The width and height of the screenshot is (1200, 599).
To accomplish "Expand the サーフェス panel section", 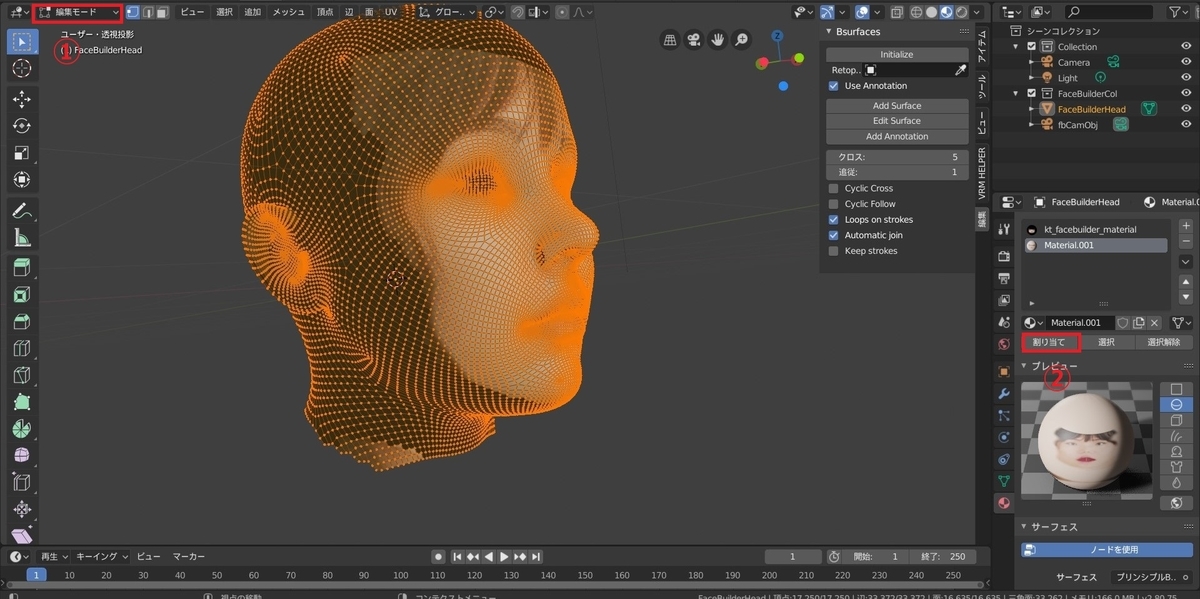I will (1054, 527).
